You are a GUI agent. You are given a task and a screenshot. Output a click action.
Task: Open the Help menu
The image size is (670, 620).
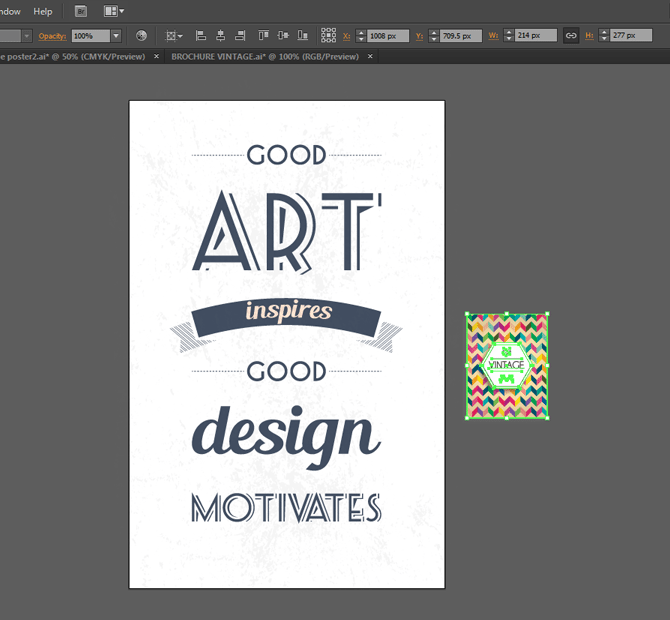pos(43,11)
